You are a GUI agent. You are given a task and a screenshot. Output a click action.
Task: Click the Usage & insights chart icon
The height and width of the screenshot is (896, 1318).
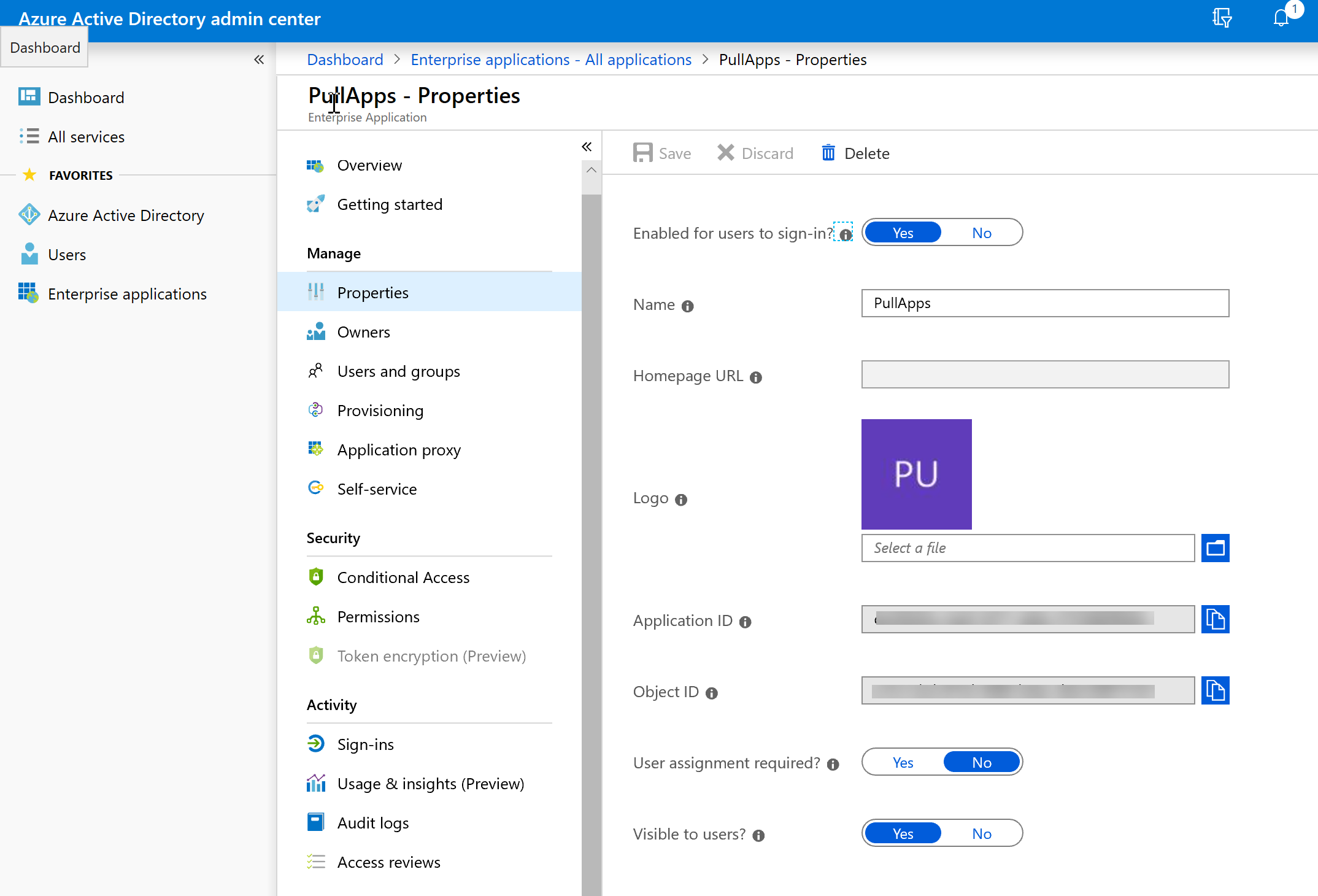pyautogui.click(x=315, y=783)
